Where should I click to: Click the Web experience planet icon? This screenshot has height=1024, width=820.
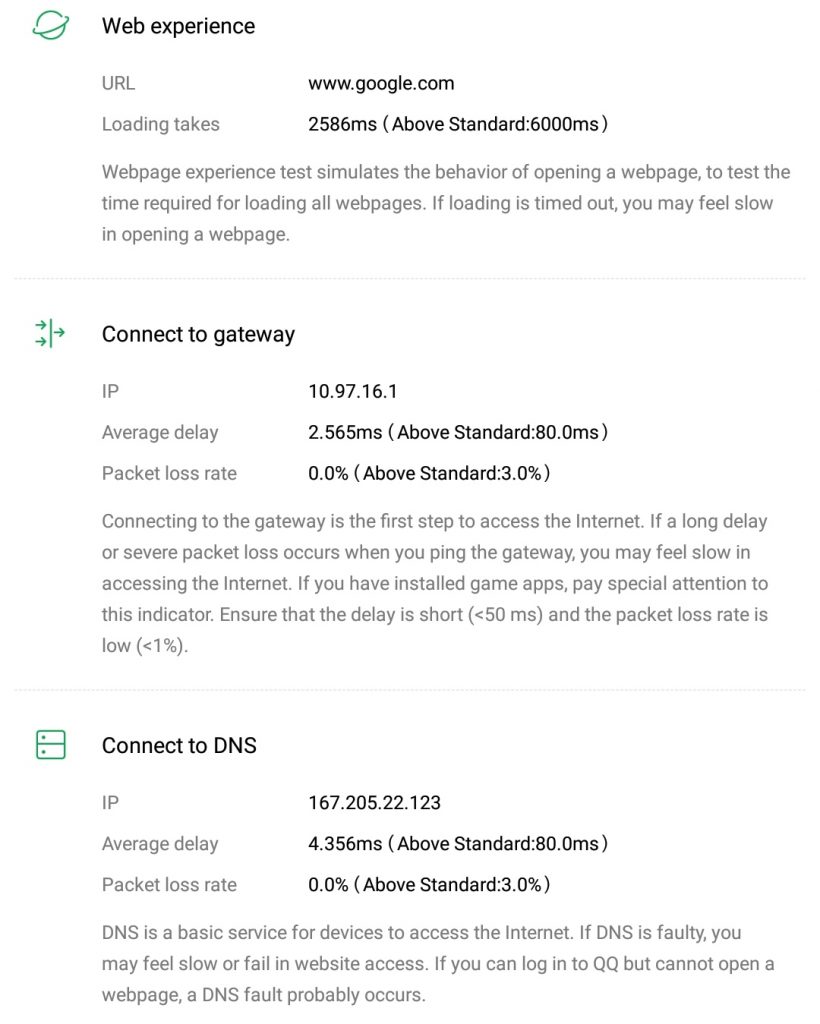pos(50,27)
